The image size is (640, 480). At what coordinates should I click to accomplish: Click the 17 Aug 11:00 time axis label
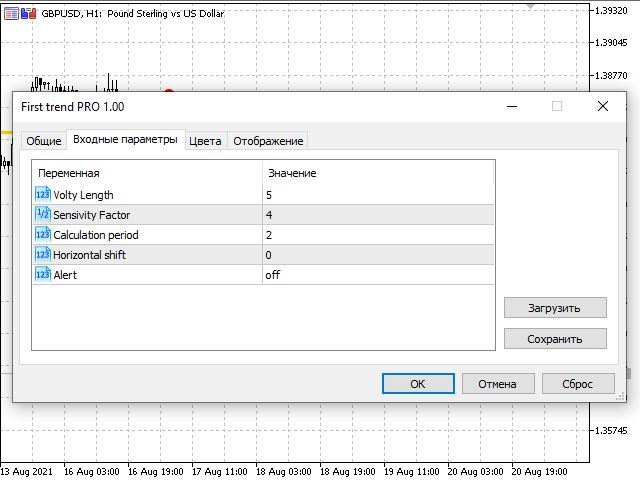click(220, 472)
